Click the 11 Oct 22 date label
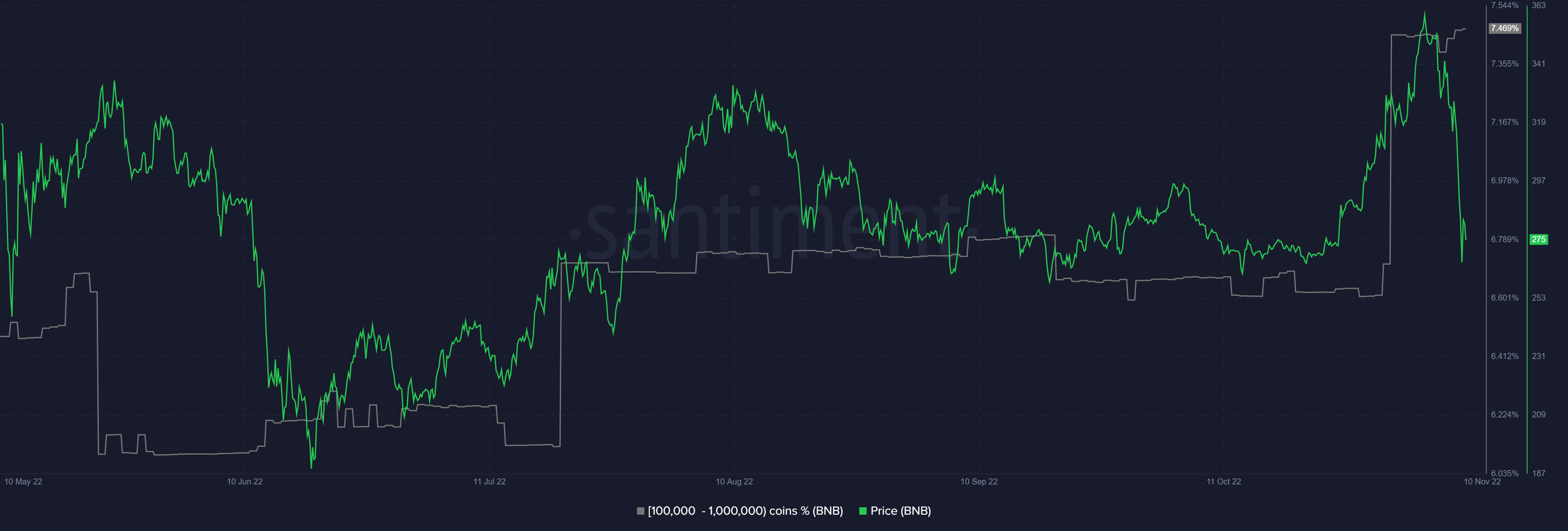Viewport: 1568px width, 531px height. pos(1223,482)
